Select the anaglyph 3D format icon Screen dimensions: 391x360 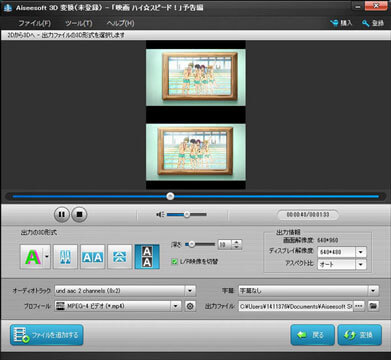tap(32, 257)
